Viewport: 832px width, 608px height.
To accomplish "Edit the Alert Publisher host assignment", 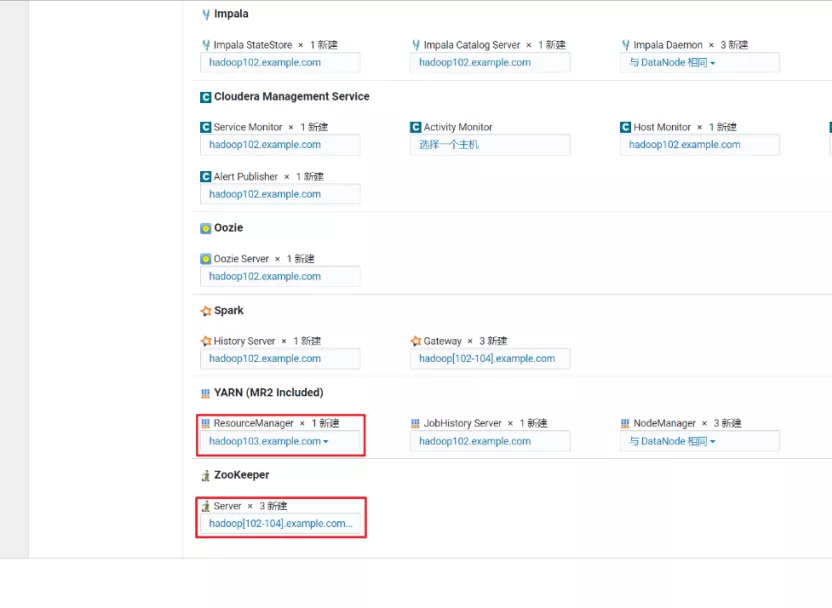I will tap(280, 194).
